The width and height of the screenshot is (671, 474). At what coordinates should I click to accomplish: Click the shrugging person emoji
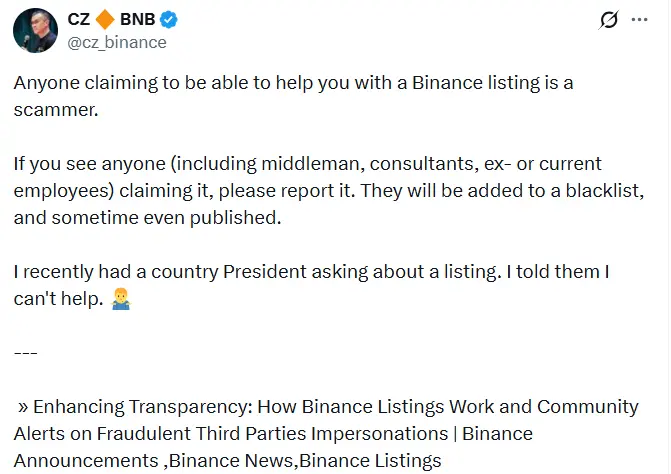click(x=119, y=299)
